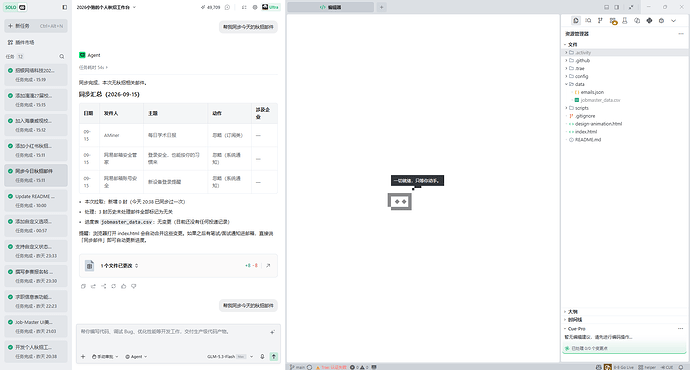
Task: Collapse the data folder
Action: click(624, 84)
